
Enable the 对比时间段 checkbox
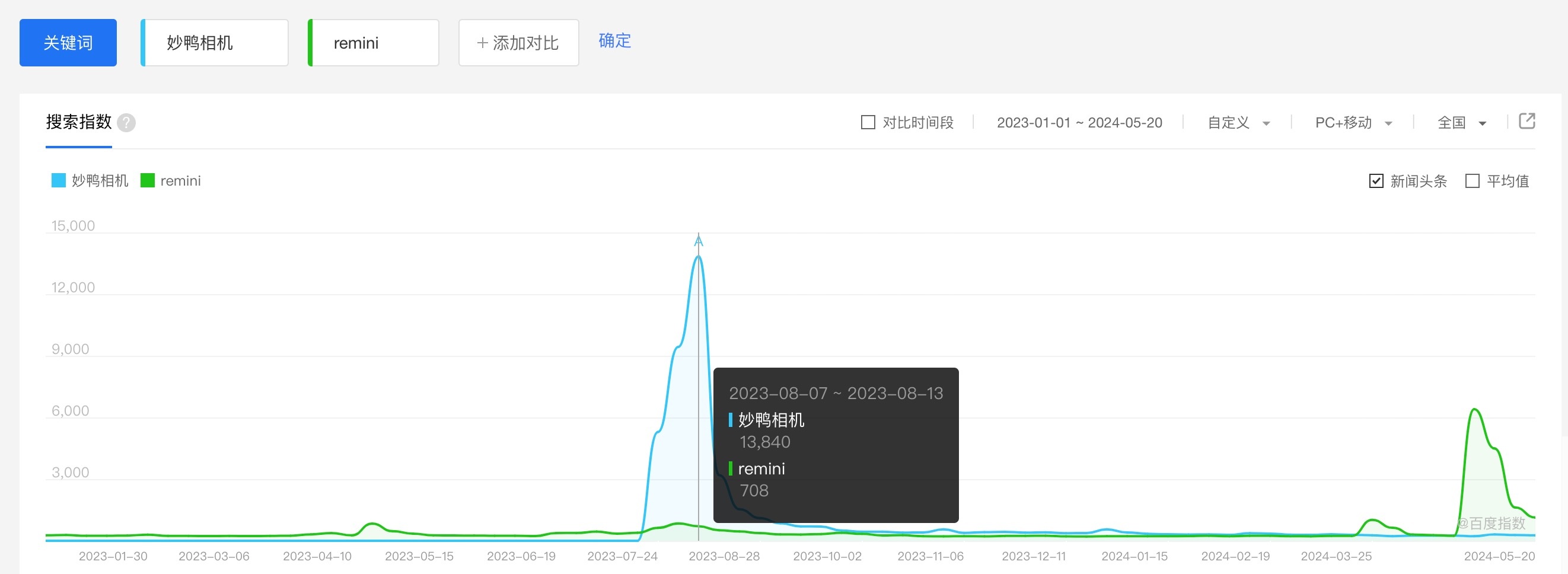868,122
